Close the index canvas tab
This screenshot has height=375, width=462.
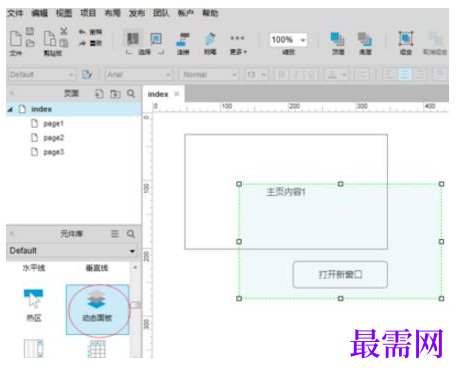pos(177,94)
